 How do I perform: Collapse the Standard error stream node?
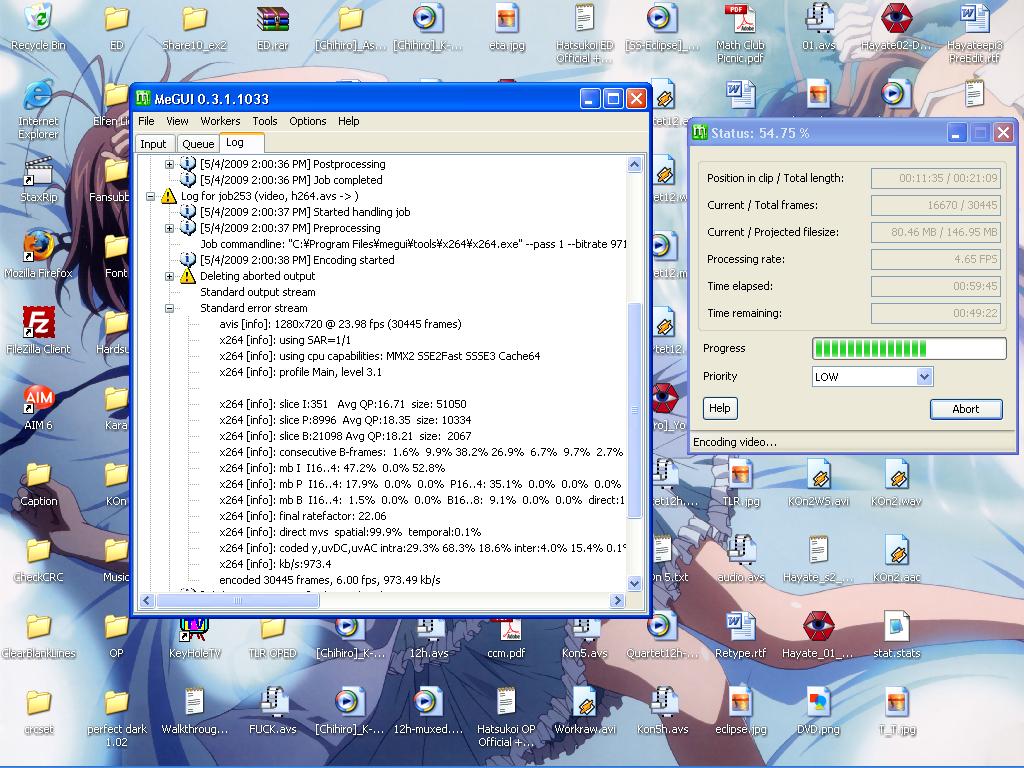169,308
